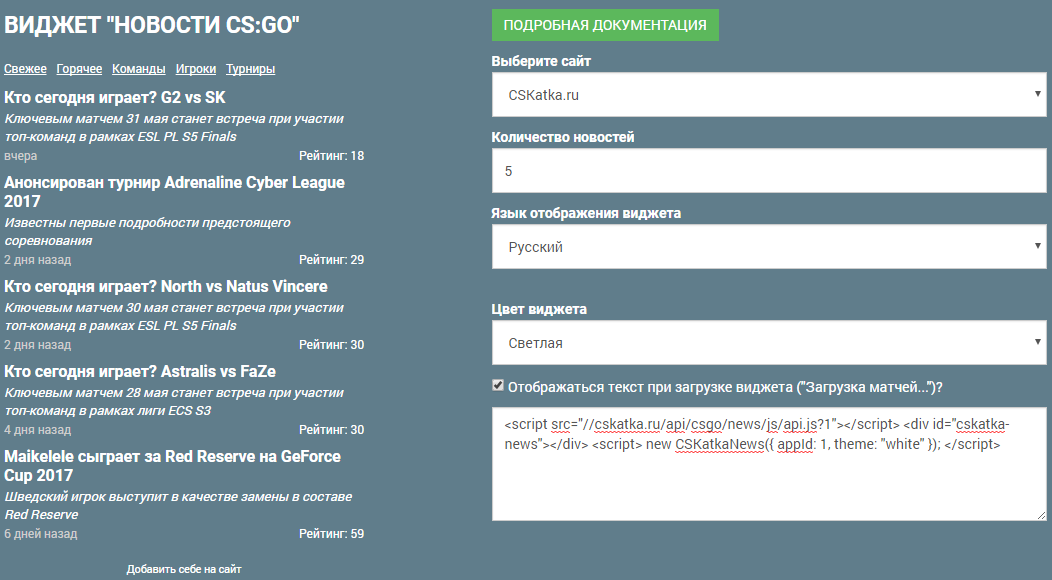Screen dimensions: 1052x580
Task: Toggle the loading text display checkbox
Action: click(498, 385)
